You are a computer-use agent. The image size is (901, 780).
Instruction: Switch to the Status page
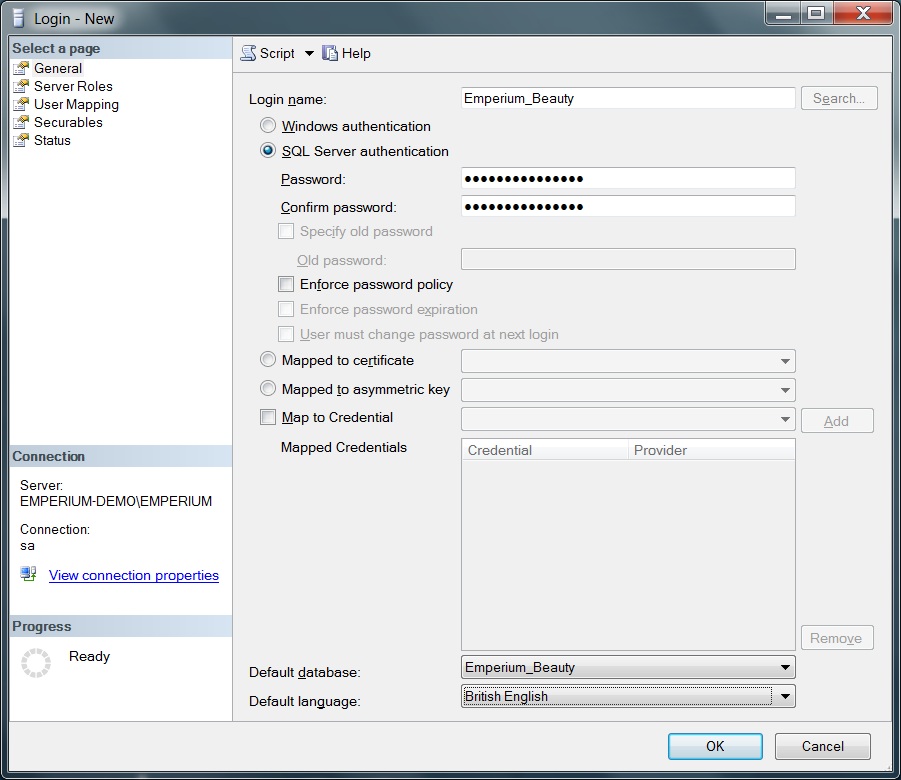click(52, 140)
